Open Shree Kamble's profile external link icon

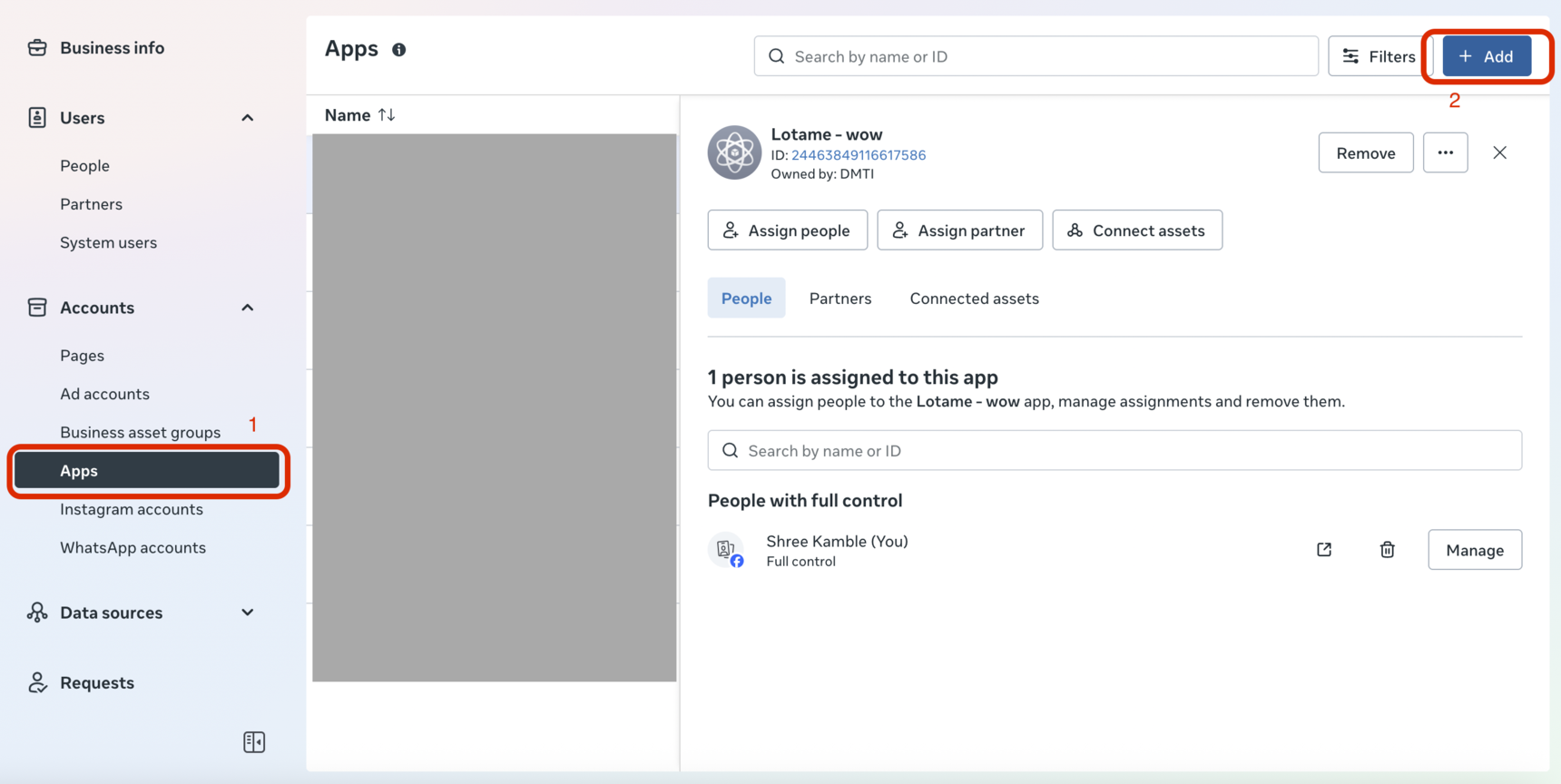(1324, 550)
